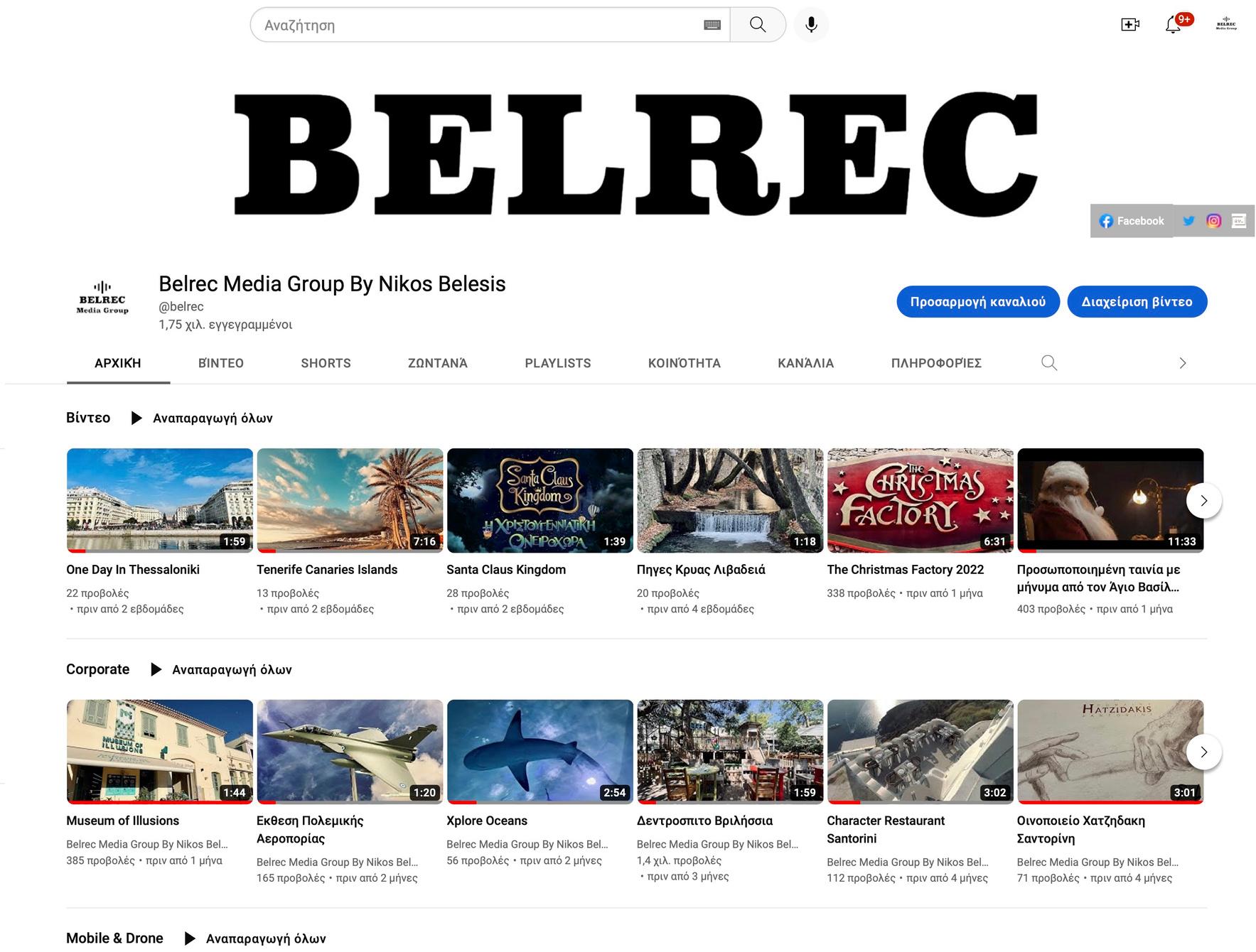Image resolution: width=1256 pixels, height=952 pixels.
Task: Open Tenerife Canaries Islands thumbnail
Action: (350, 500)
